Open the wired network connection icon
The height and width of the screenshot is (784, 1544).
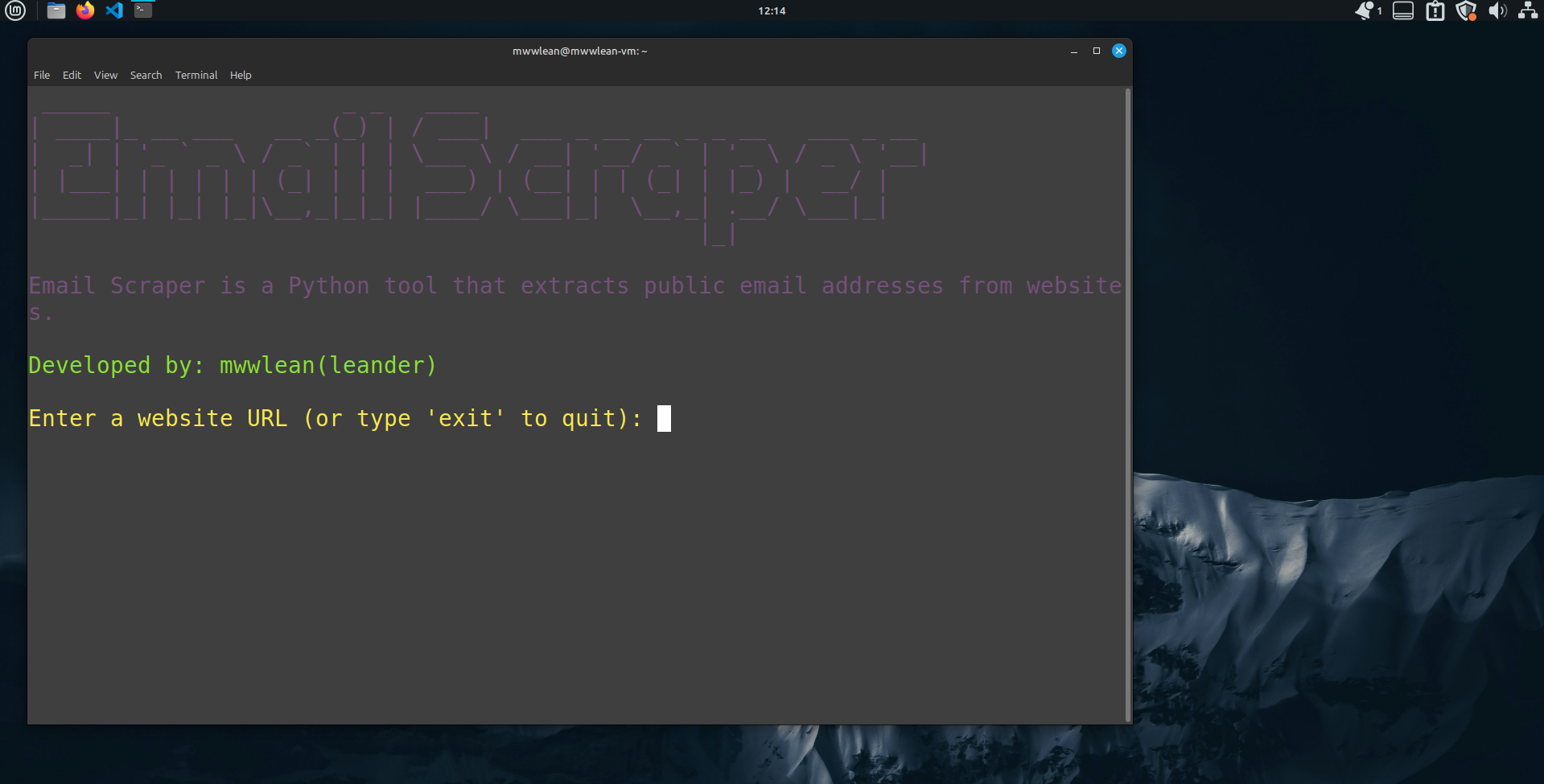tap(1528, 10)
